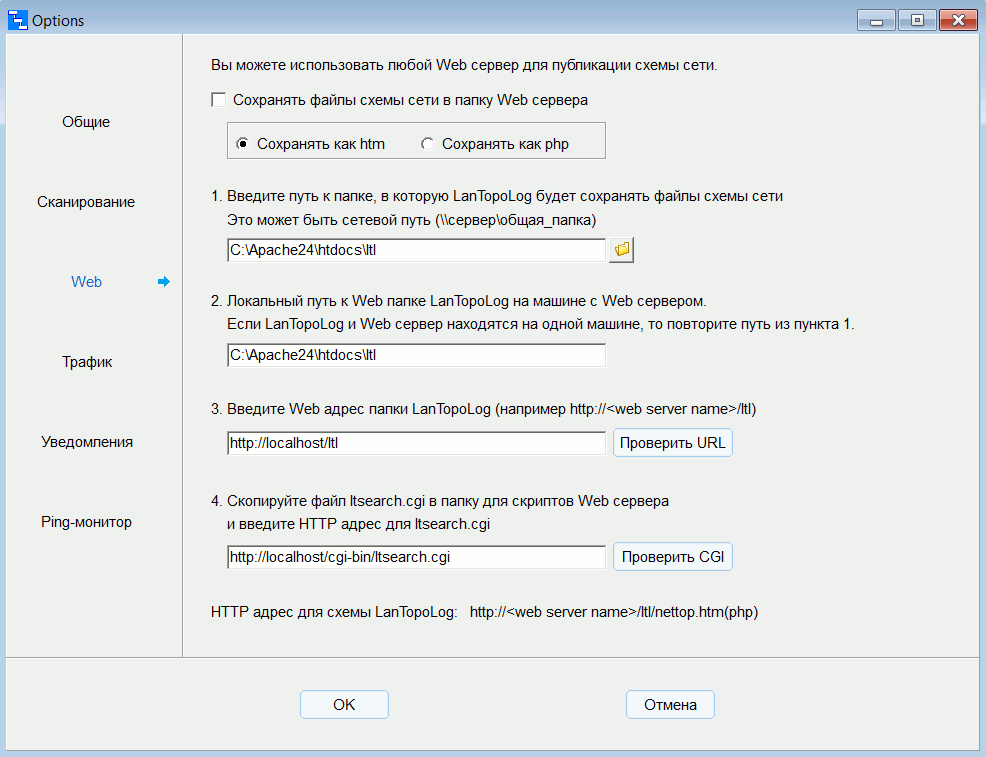The image size is (986, 757).
Task: Close the Options window
Action: 958,20
